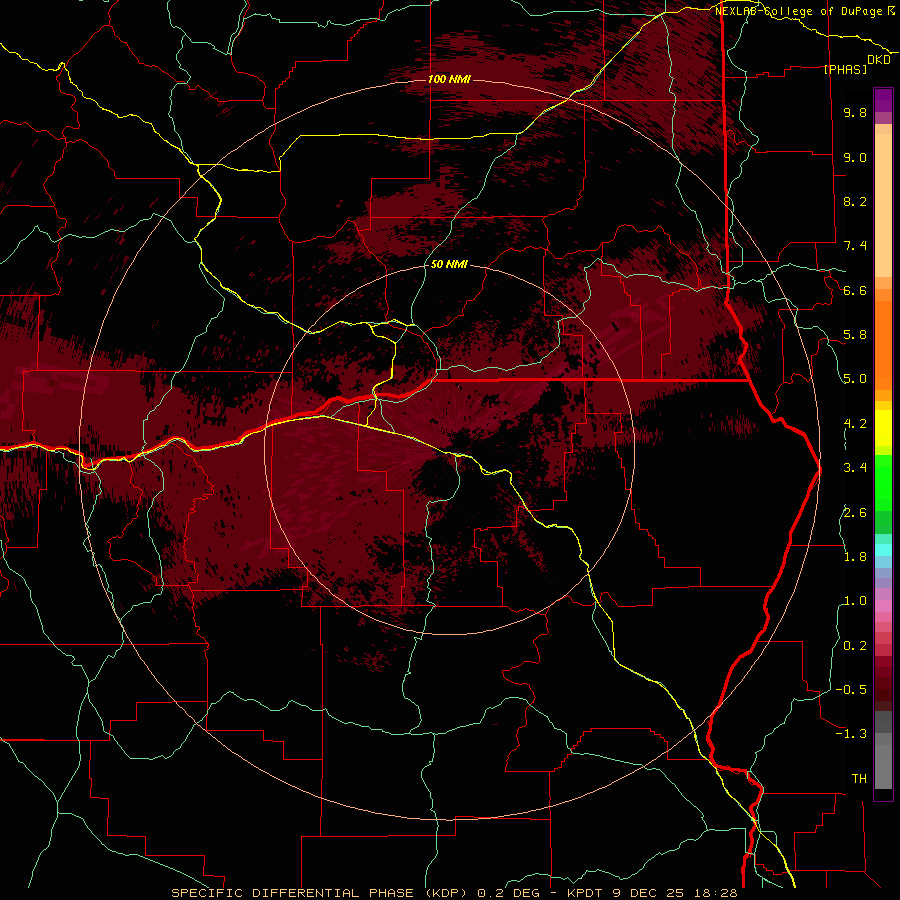Pick the yellow band of the color bar

pyautogui.click(x=883, y=428)
